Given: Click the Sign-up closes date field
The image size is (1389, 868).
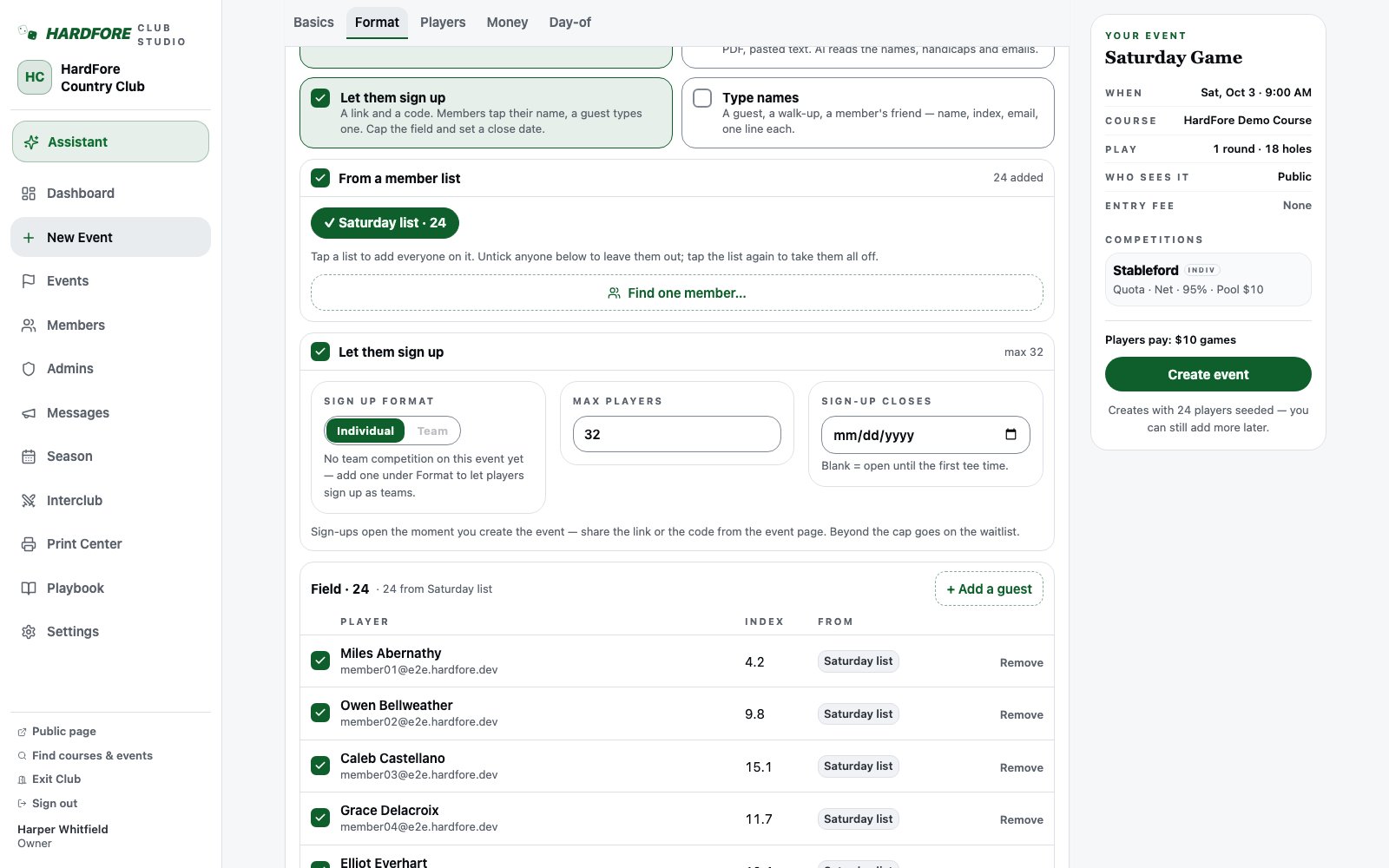Looking at the screenshot, I should pos(925,435).
